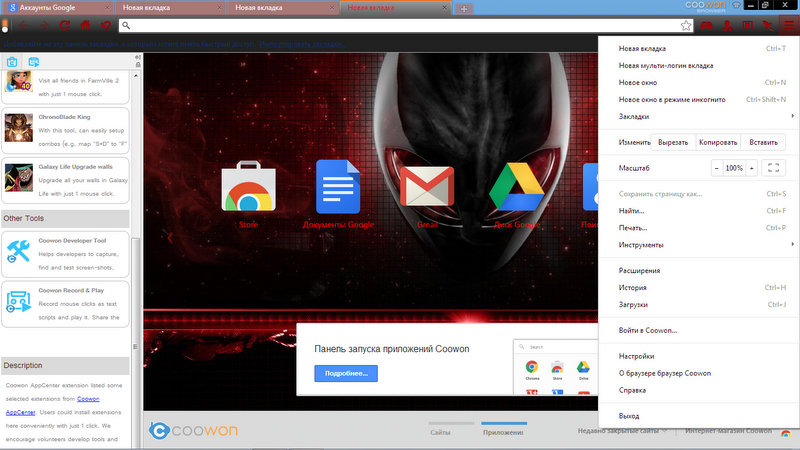
Task: Open the red gamepad toolbar icon
Action: 707,25
